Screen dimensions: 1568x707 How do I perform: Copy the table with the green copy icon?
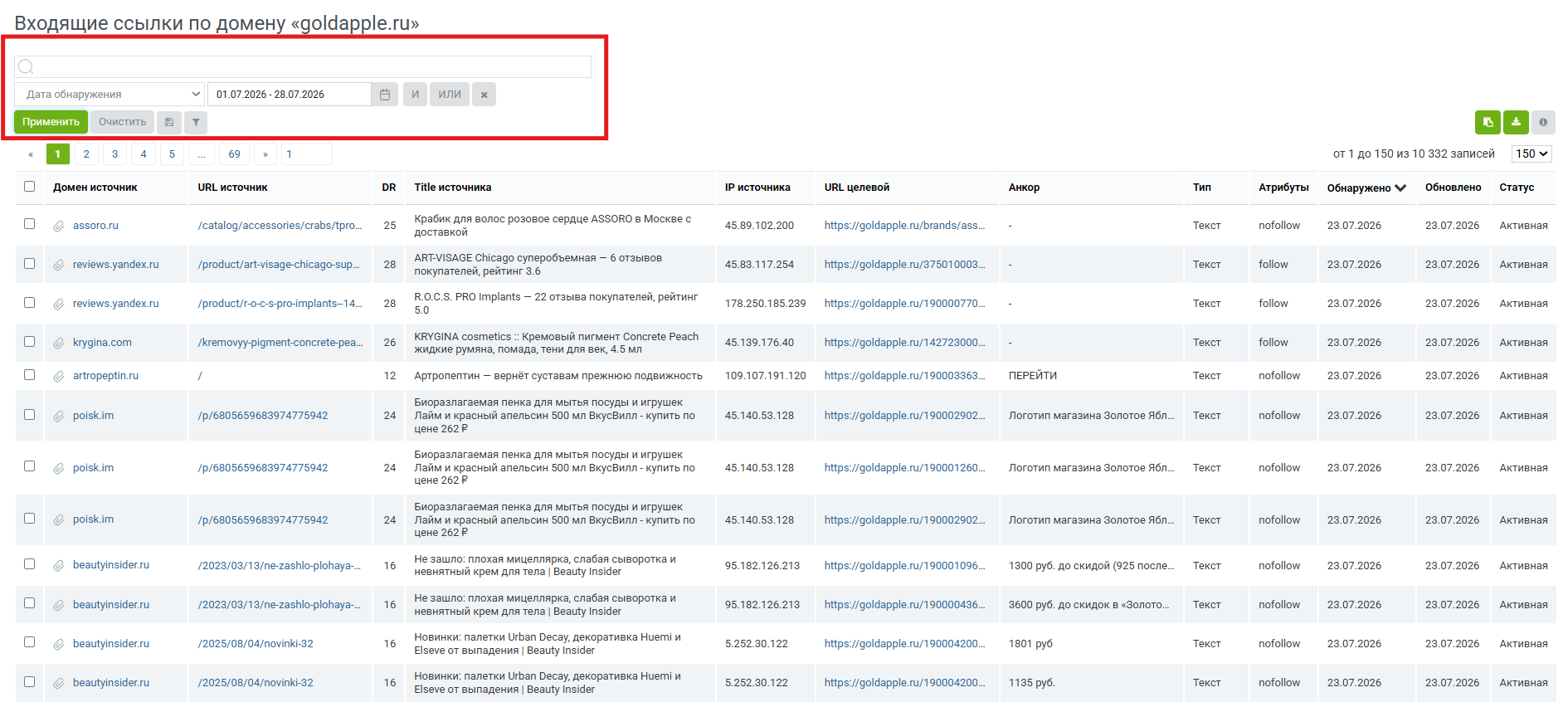coord(1488,122)
